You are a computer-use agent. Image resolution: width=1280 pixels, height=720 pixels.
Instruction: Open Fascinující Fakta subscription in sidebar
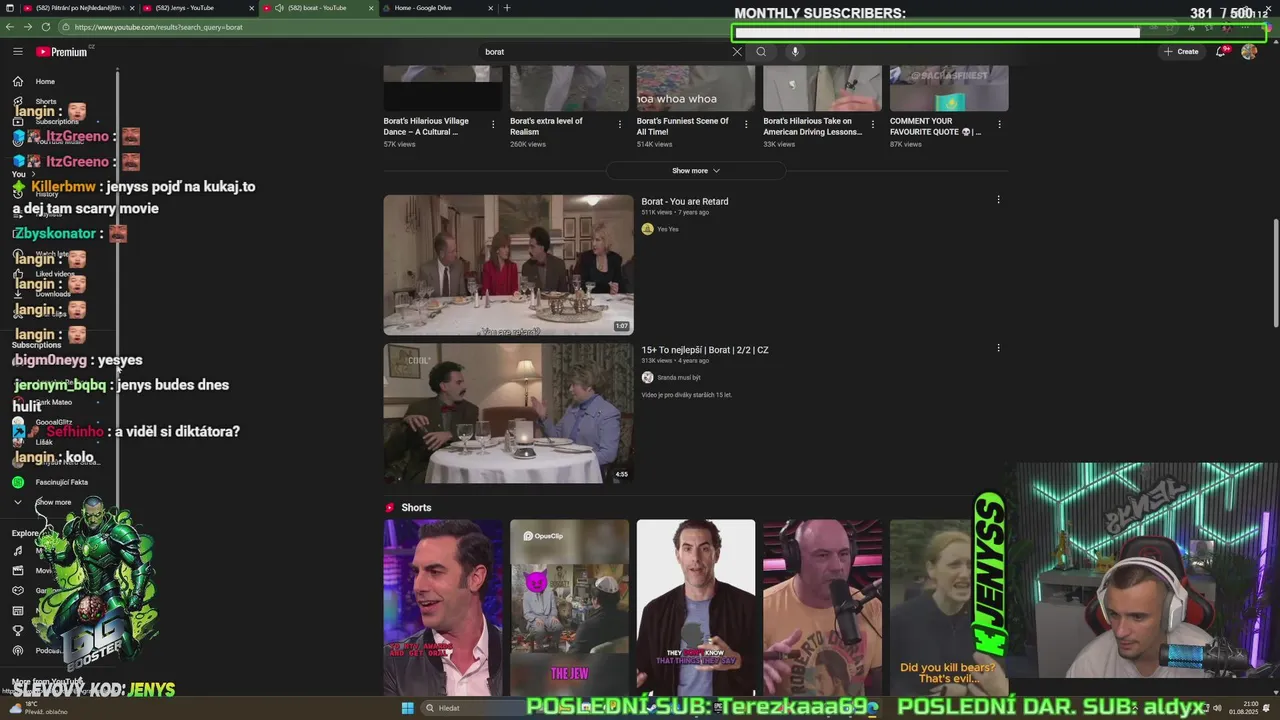55,482
